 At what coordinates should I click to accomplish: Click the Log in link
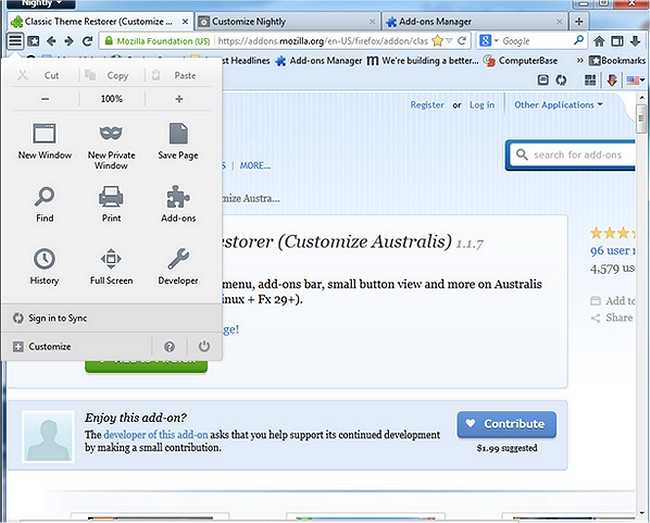(482, 105)
